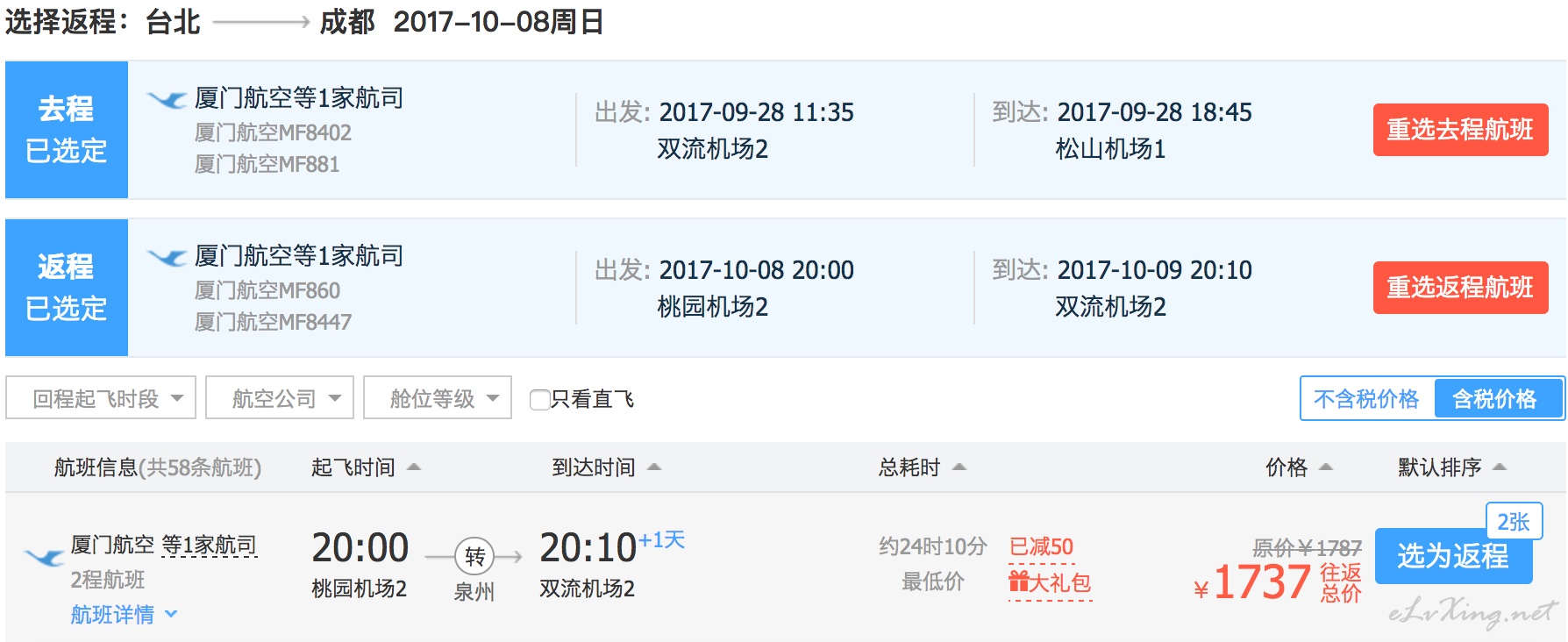The image size is (1568, 642).
Task: Click the airline logo in flight result row
Action: (44, 556)
